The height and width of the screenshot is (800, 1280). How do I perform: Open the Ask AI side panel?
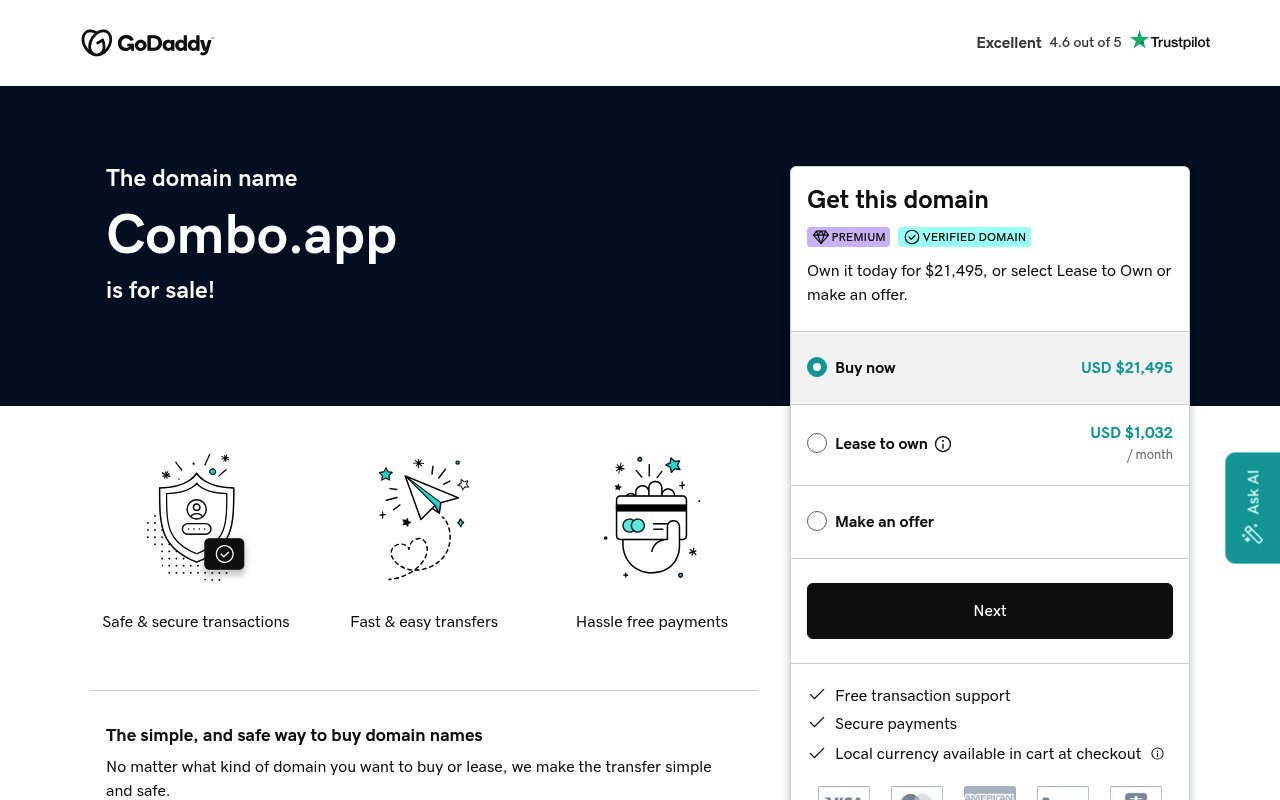click(1252, 508)
